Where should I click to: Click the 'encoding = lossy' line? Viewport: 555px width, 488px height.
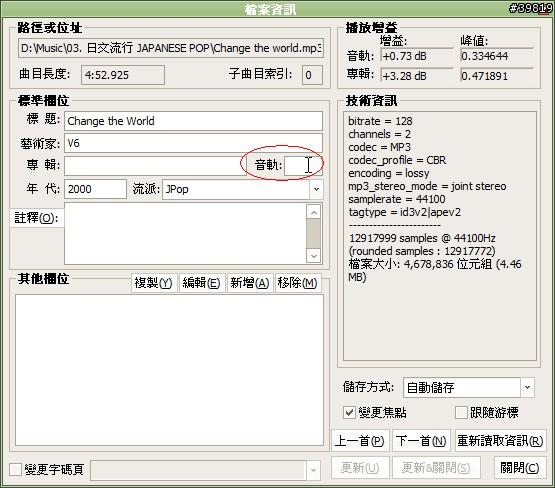[389, 173]
